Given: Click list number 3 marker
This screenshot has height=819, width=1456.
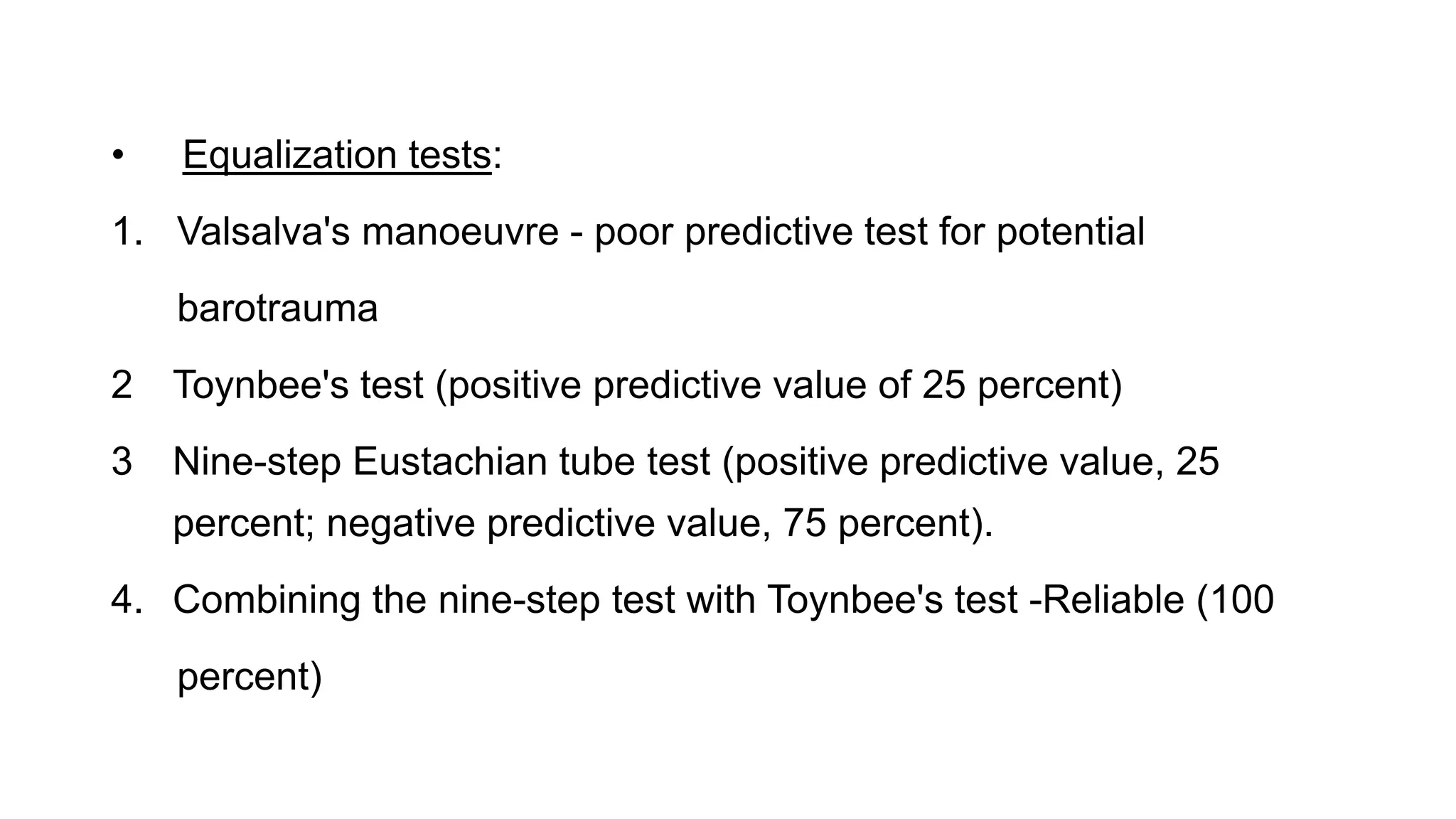Looking at the screenshot, I should pos(122,461).
